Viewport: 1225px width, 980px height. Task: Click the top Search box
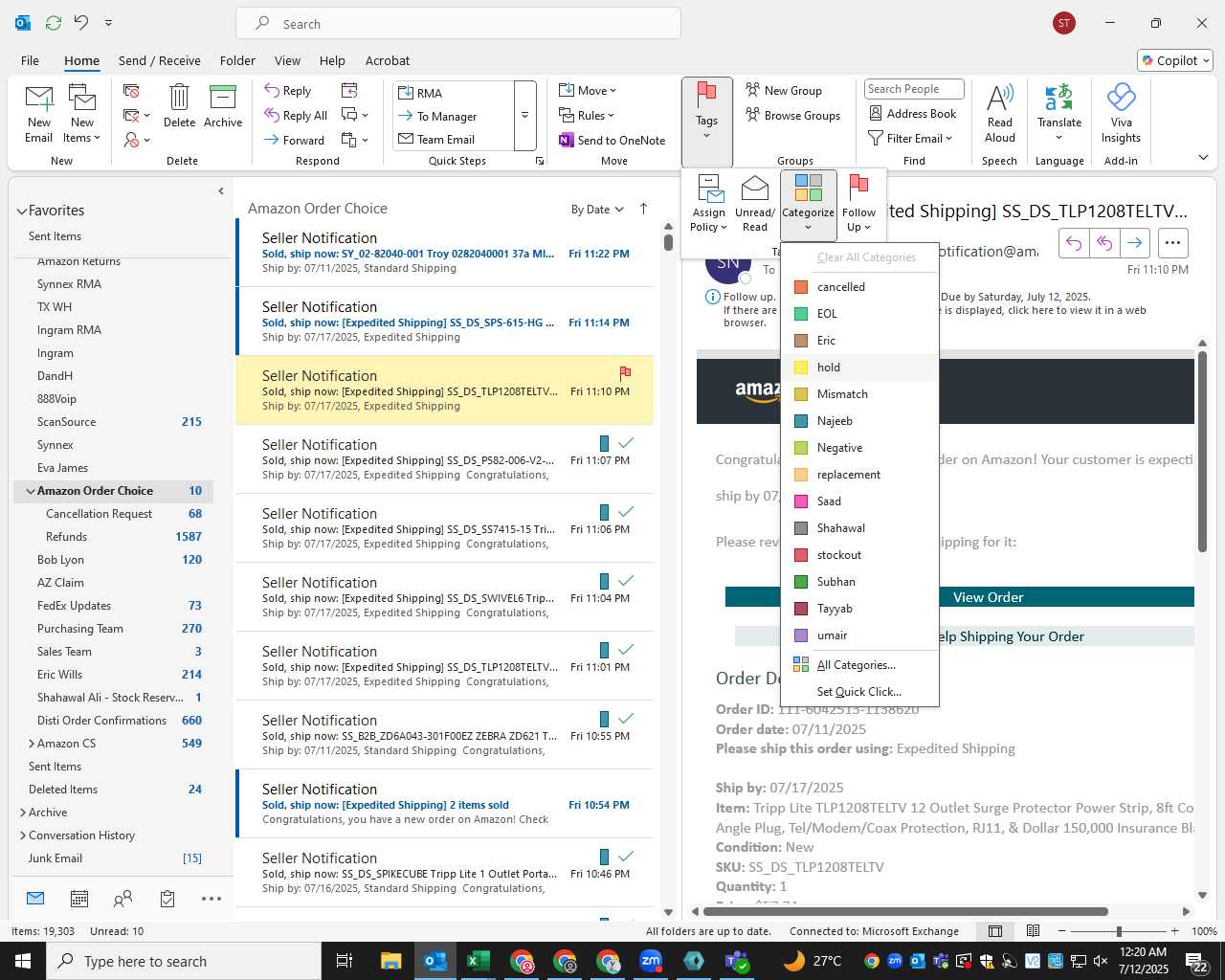point(458,24)
